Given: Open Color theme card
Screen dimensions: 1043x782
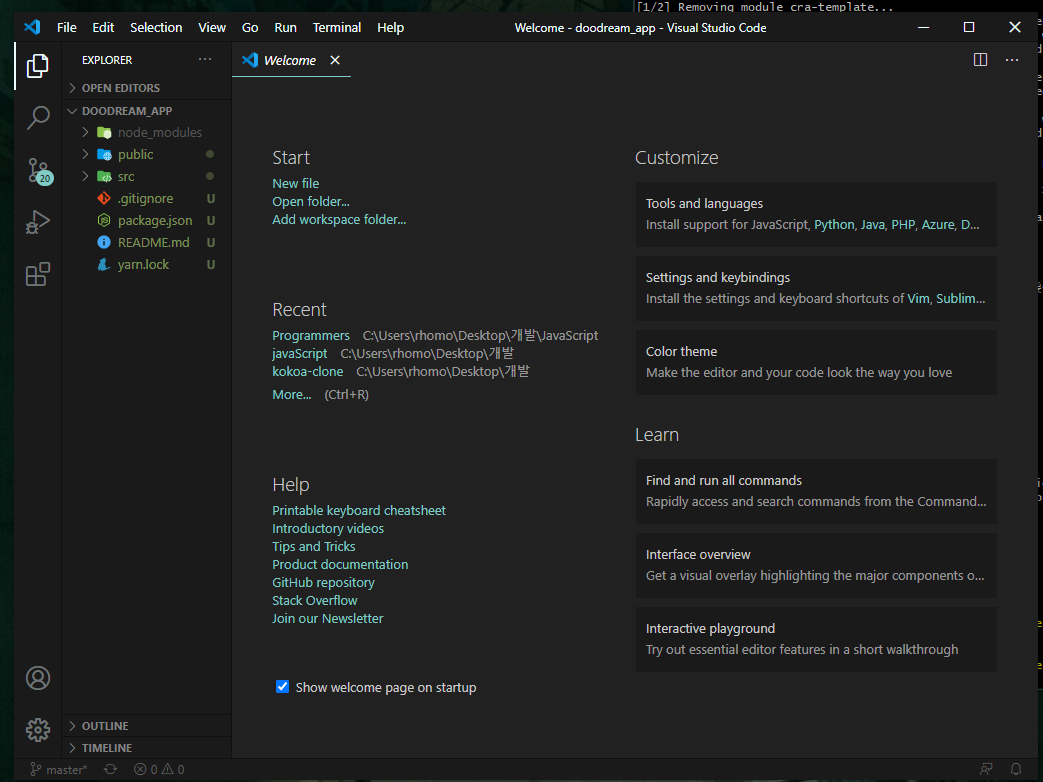Looking at the screenshot, I should tap(816, 362).
